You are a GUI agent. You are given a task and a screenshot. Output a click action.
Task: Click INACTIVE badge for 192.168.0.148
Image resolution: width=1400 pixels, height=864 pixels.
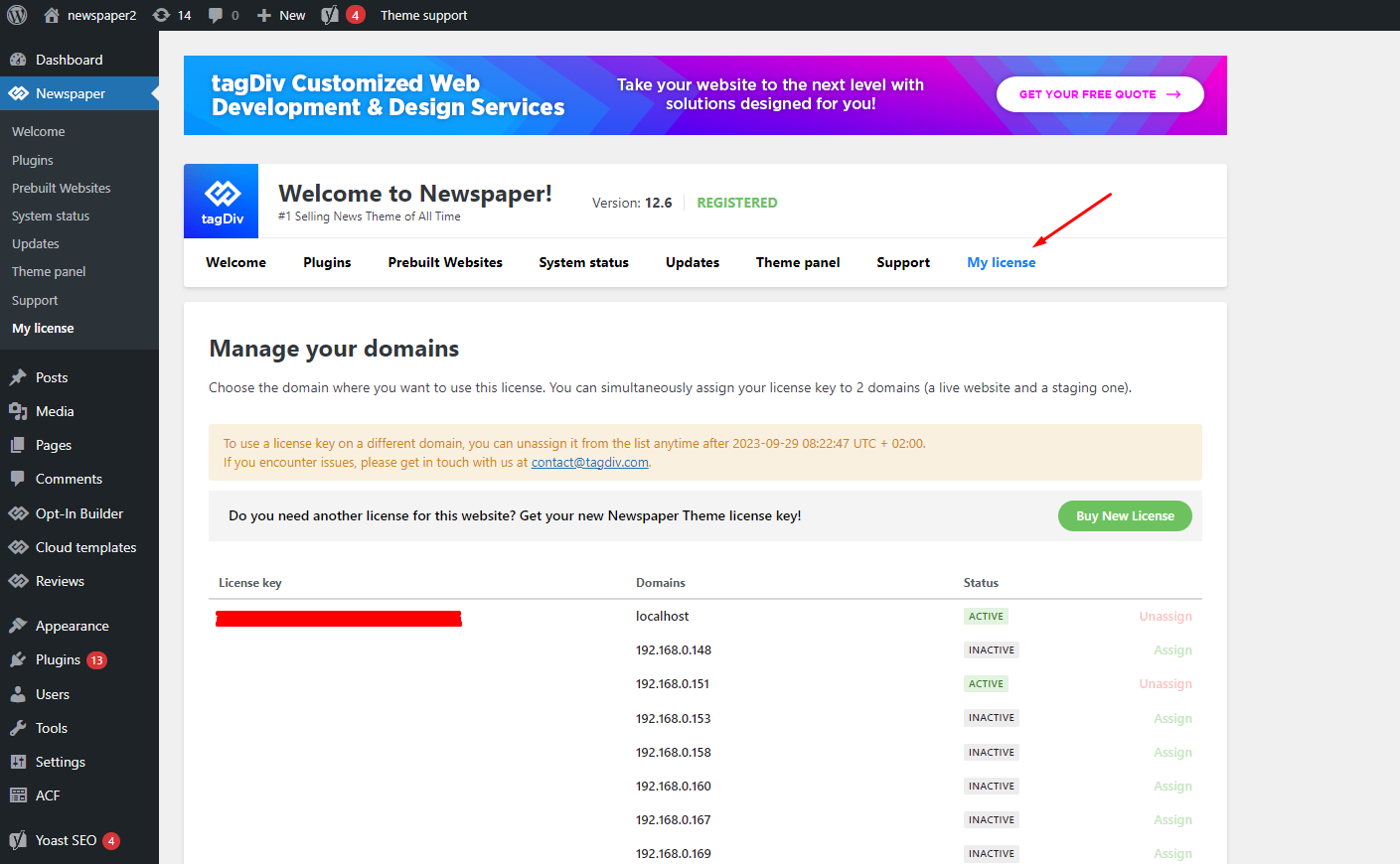click(992, 649)
